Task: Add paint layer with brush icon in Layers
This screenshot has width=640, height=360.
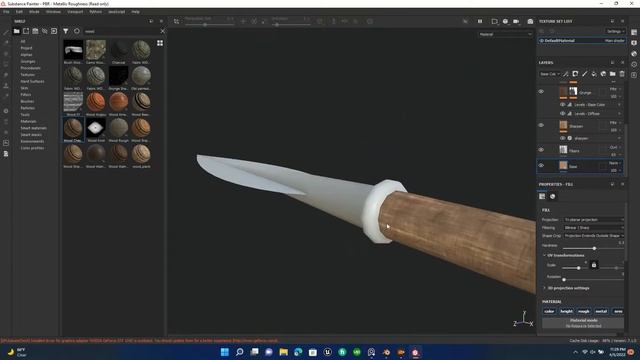Action: (x=584, y=74)
